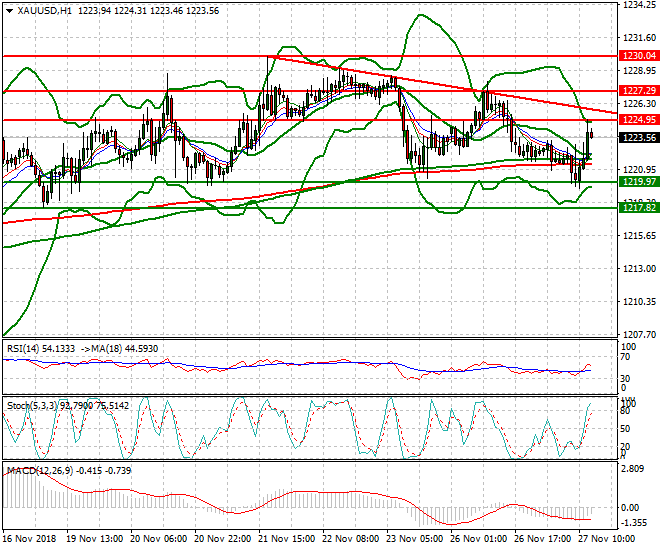Click the 21 Nov 15:00 time label
Viewport: 660px width, 550px height.
click(286, 539)
